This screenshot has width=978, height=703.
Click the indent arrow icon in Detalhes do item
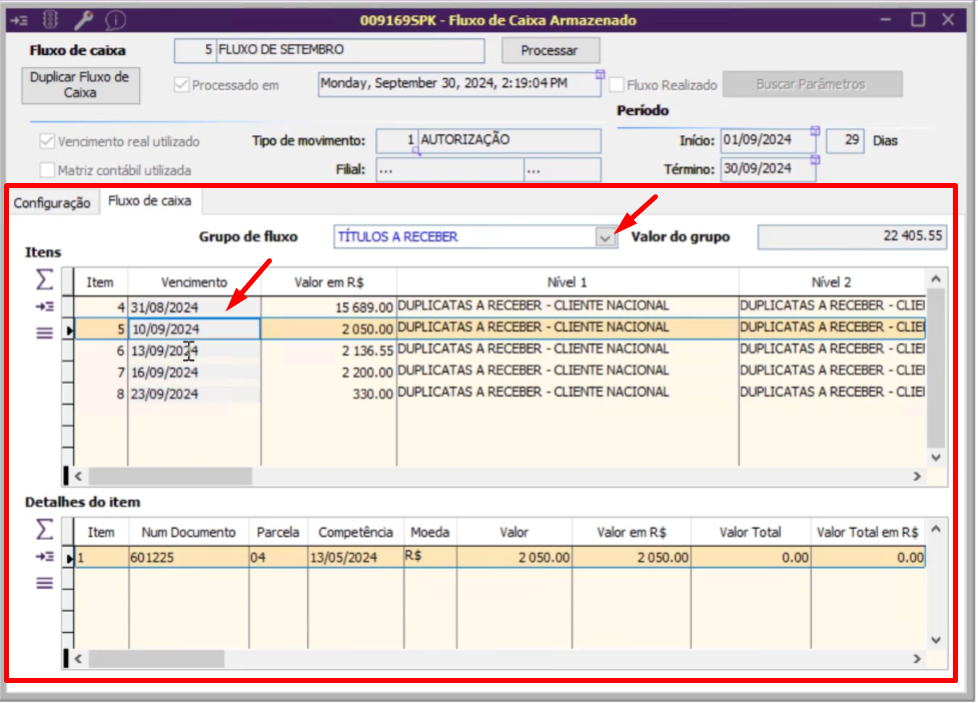(x=44, y=556)
